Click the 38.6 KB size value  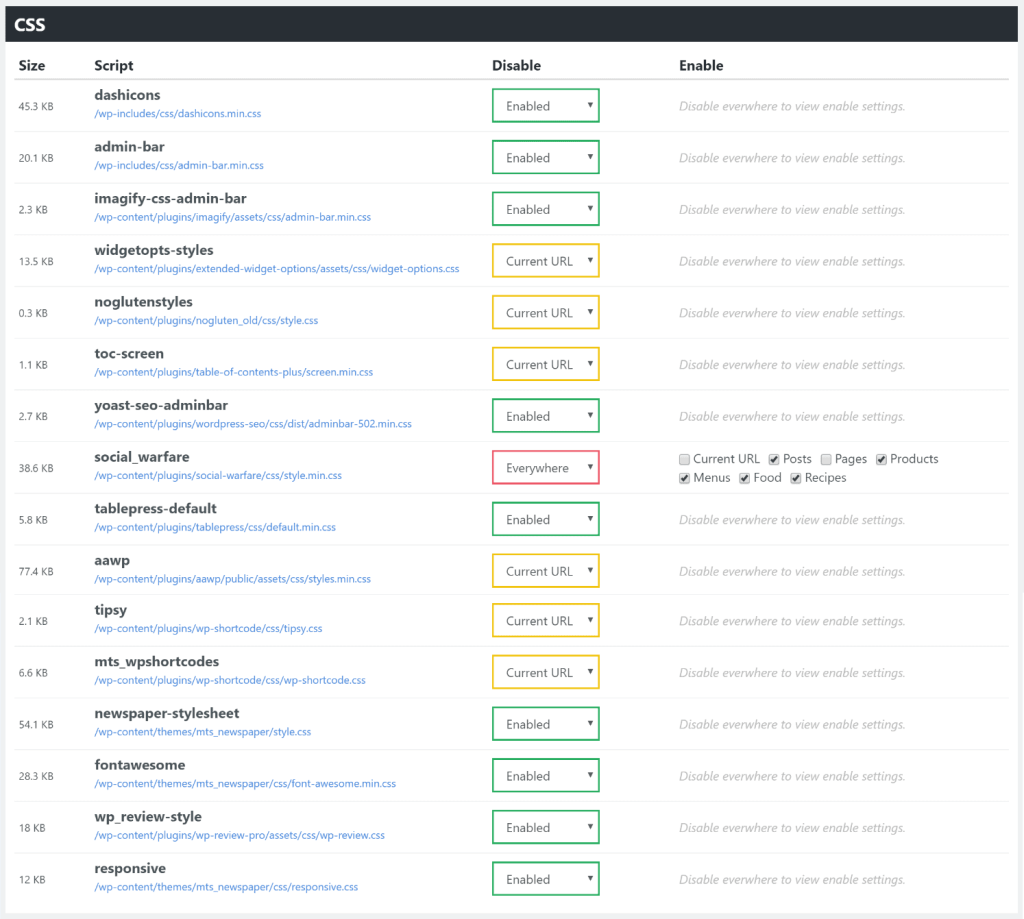point(36,468)
